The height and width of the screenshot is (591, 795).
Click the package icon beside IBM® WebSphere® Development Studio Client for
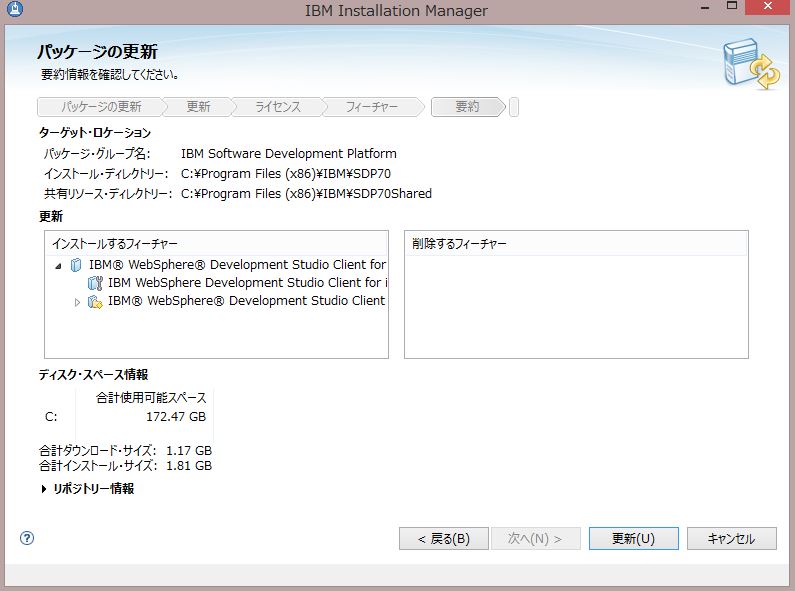[76, 265]
